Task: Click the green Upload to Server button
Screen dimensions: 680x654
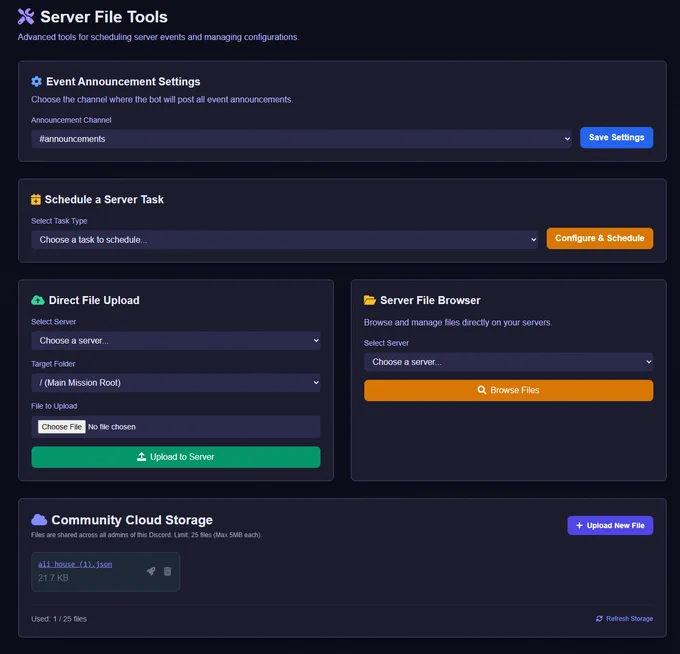Action: (176, 457)
